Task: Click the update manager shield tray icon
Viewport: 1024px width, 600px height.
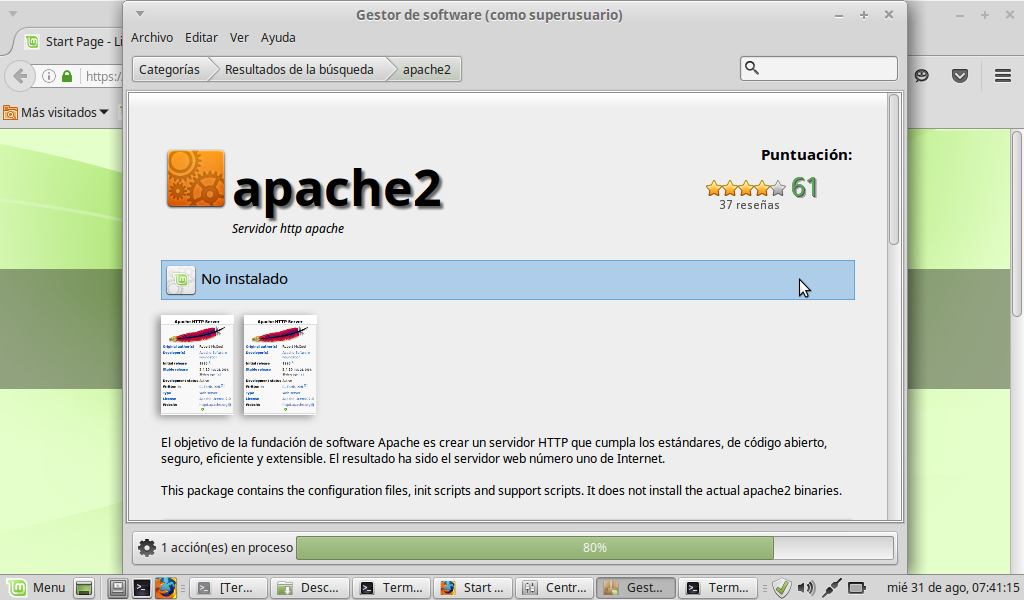Action: pos(782,588)
